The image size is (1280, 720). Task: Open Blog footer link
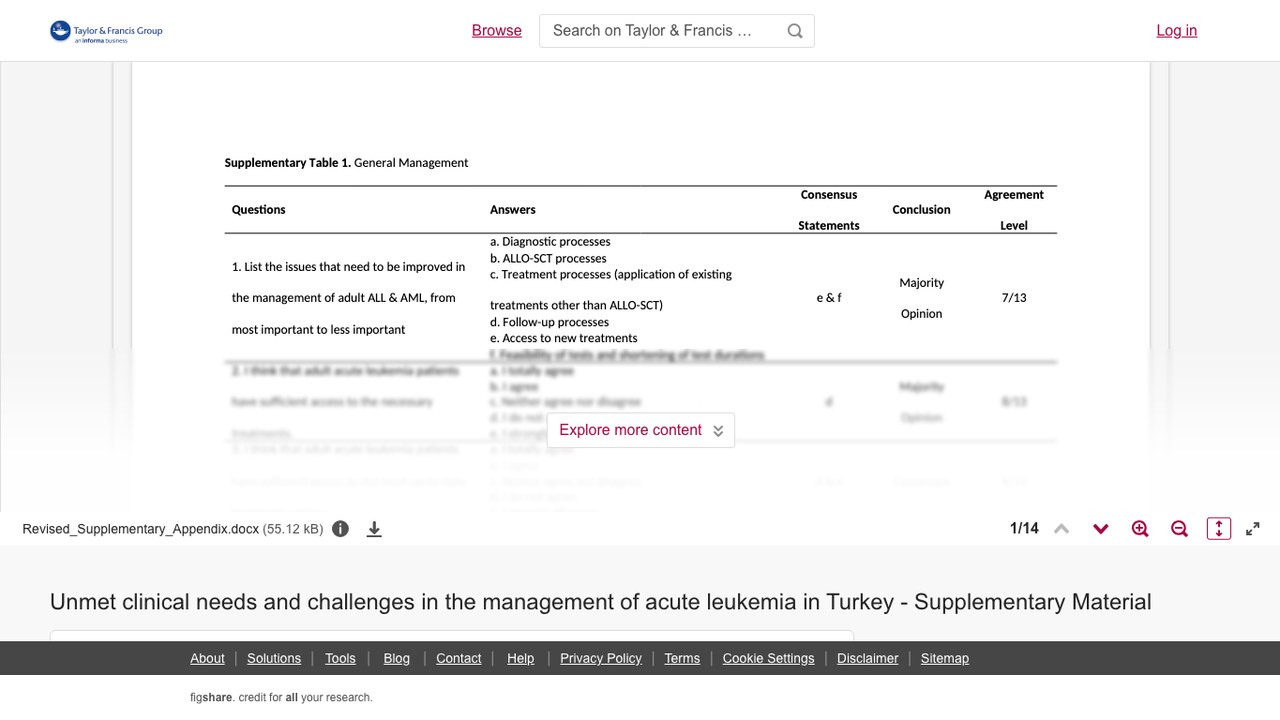pyautogui.click(x=397, y=658)
